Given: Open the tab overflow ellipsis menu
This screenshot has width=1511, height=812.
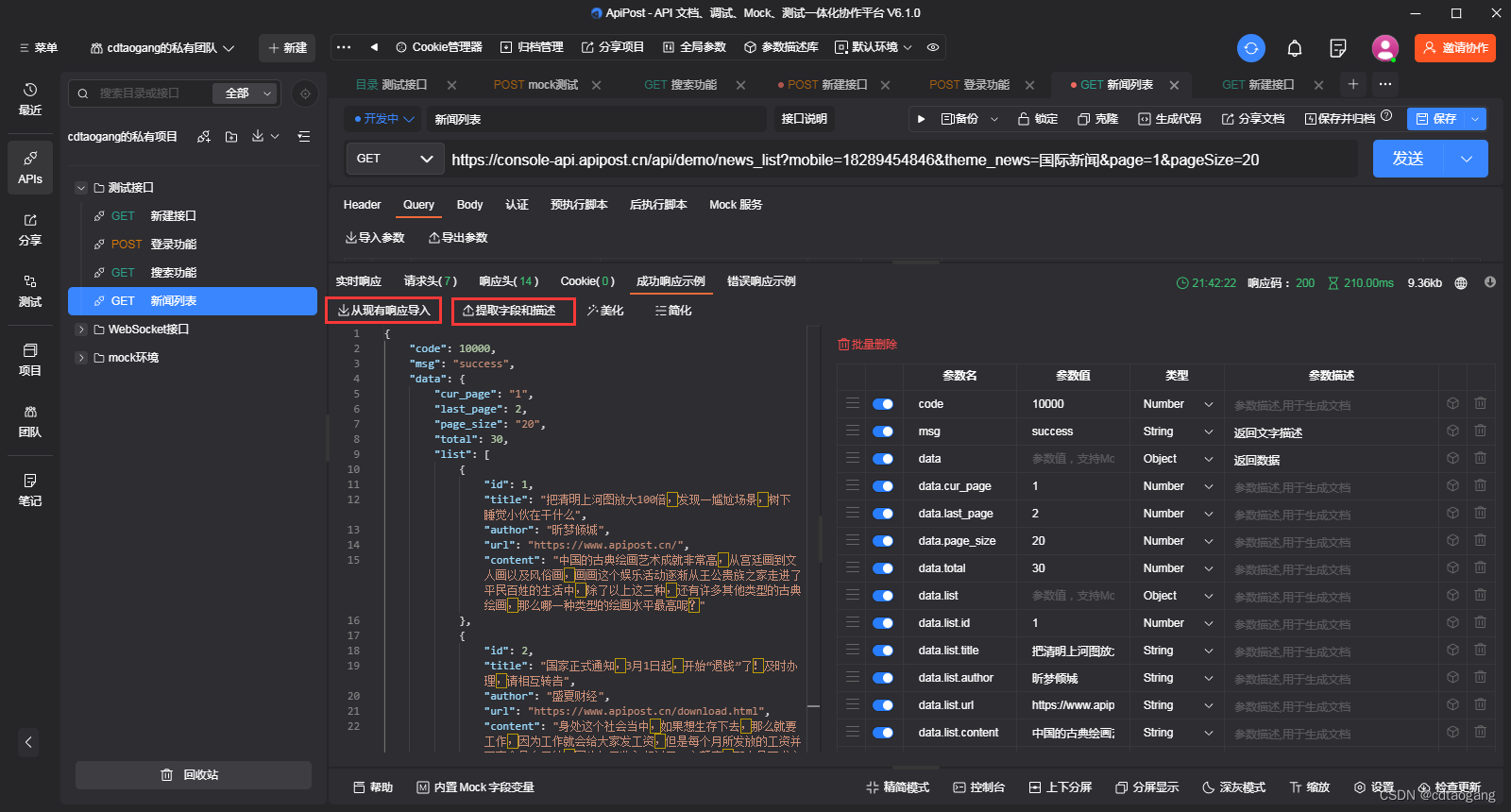Looking at the screenshot, I should click(1385, 84).
